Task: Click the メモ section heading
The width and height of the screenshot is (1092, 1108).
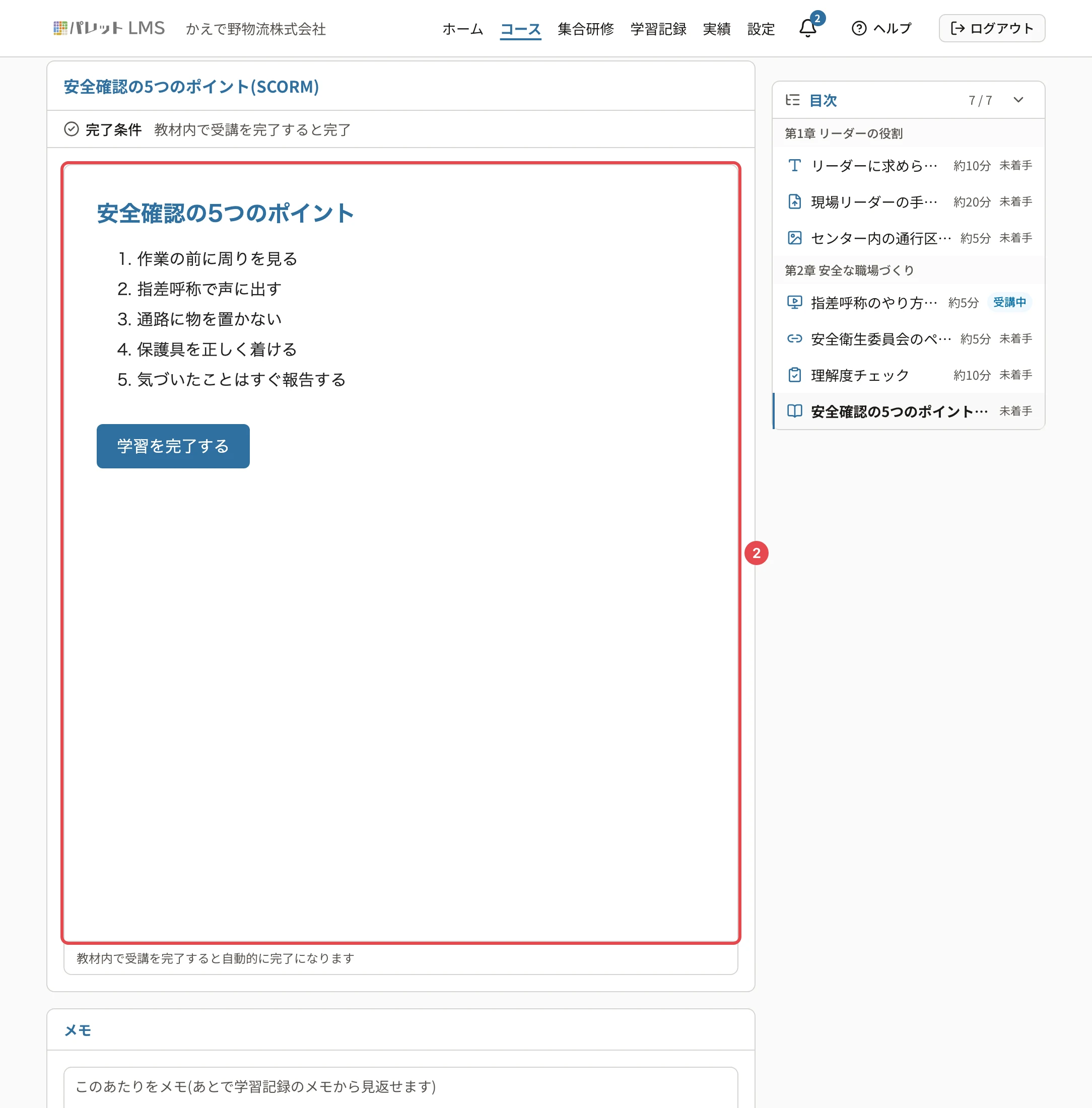Action: [78, 1030]
